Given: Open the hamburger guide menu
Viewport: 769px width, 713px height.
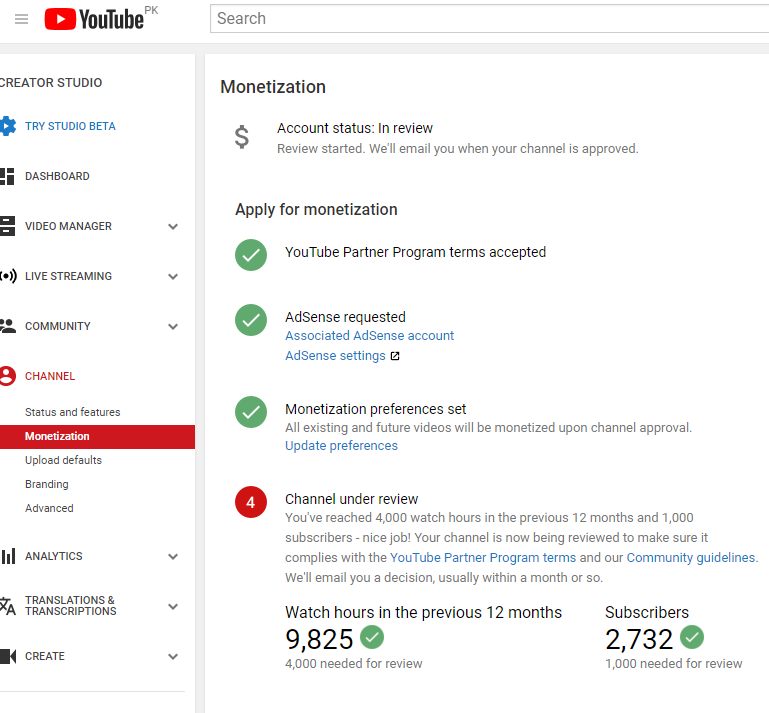Looking at the screenshot, I should [22, 19].
